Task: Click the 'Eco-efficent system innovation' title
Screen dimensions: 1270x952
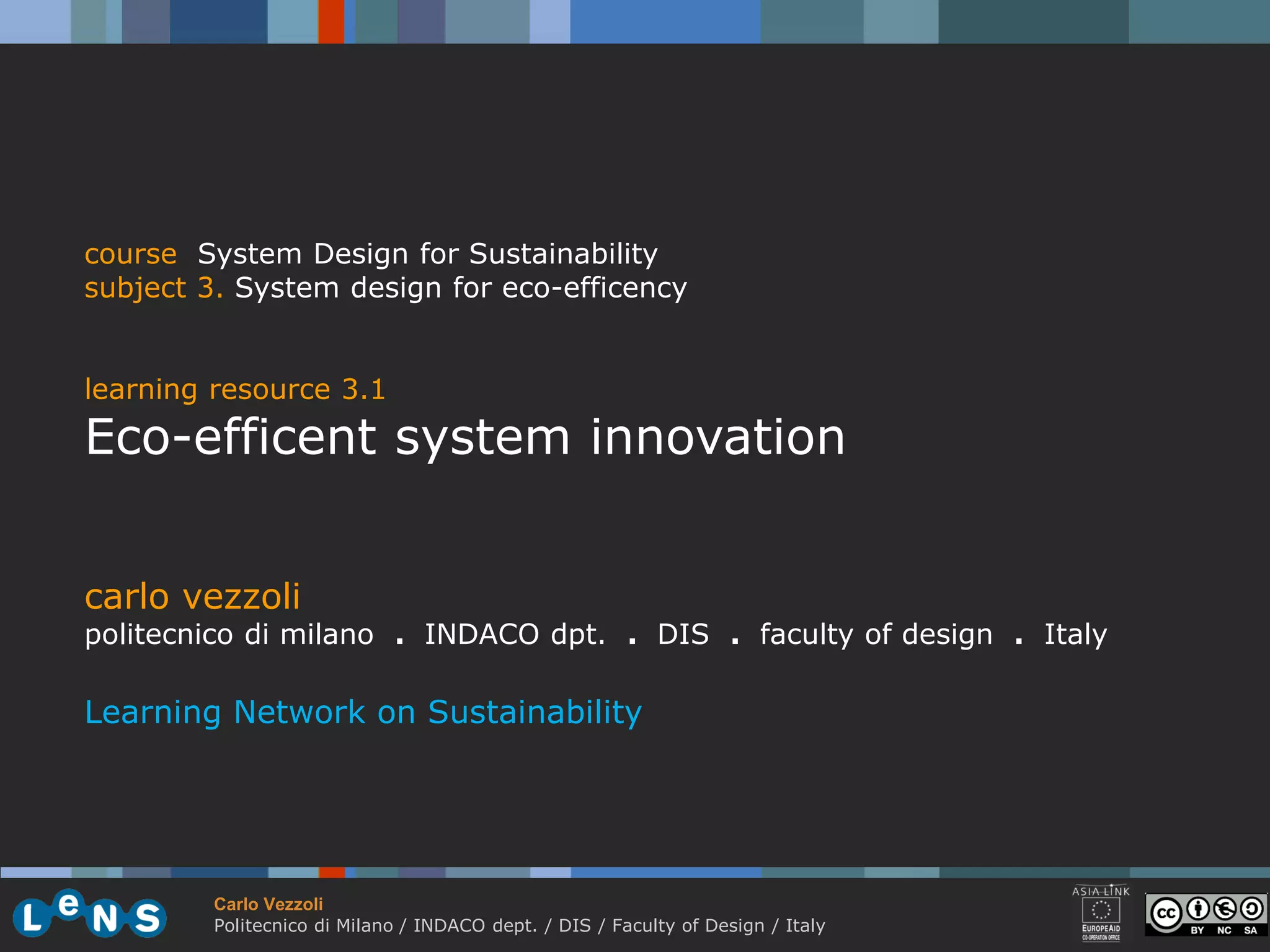Action: click(x=464, y=437)
